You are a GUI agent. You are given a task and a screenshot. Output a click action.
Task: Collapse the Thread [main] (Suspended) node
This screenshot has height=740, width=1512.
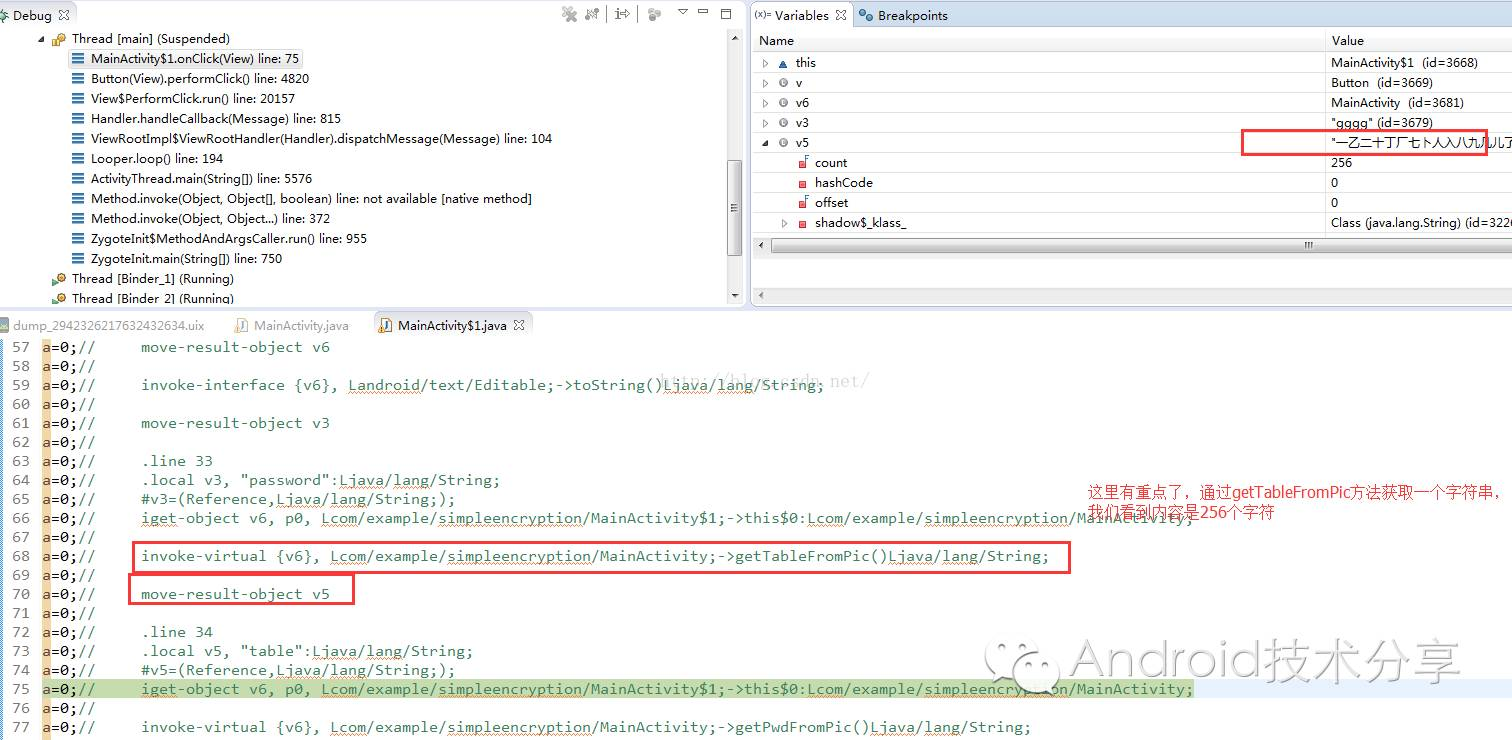pos(41,39)
